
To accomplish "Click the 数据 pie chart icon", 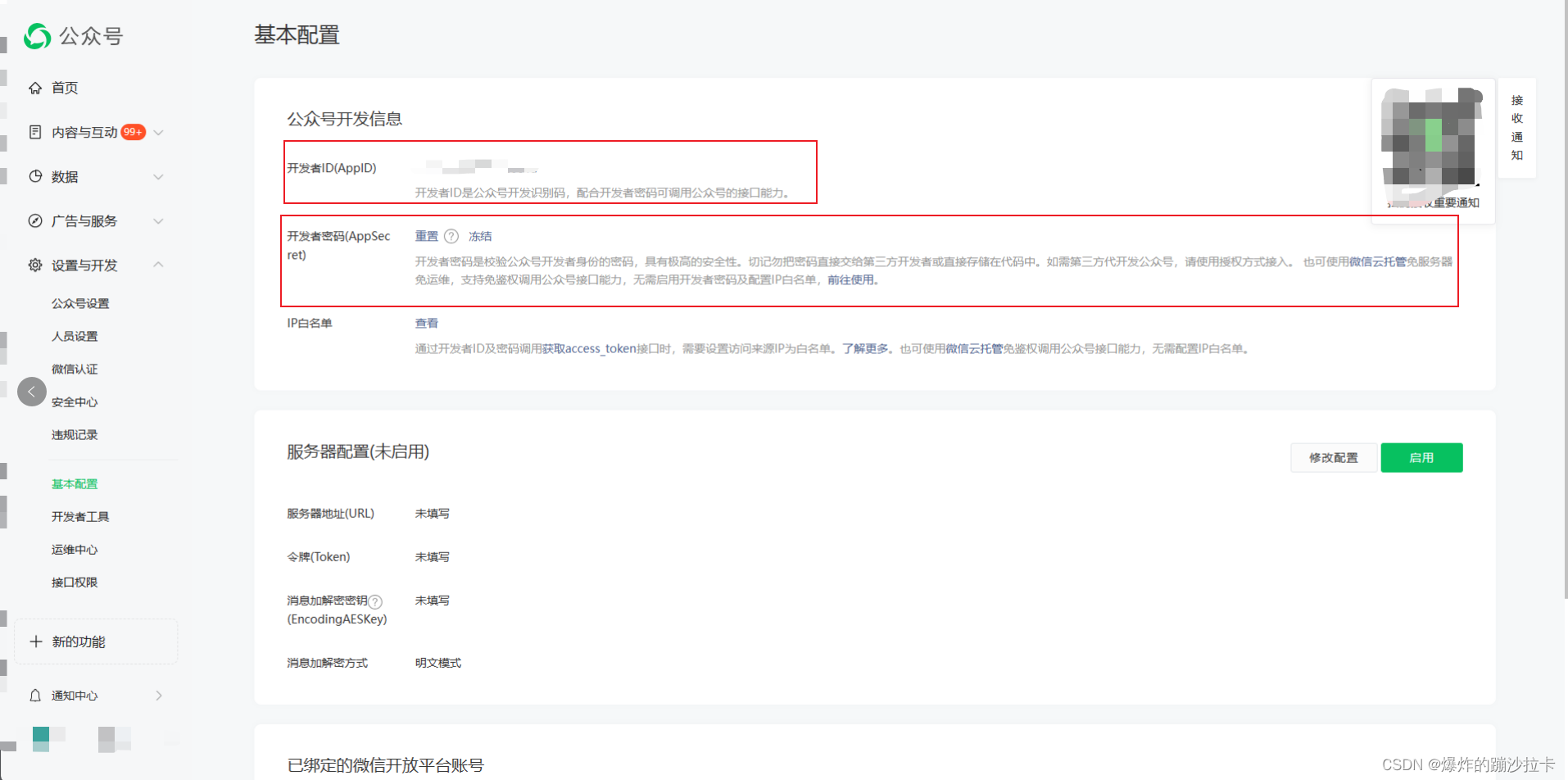I will tap(35, 176).
